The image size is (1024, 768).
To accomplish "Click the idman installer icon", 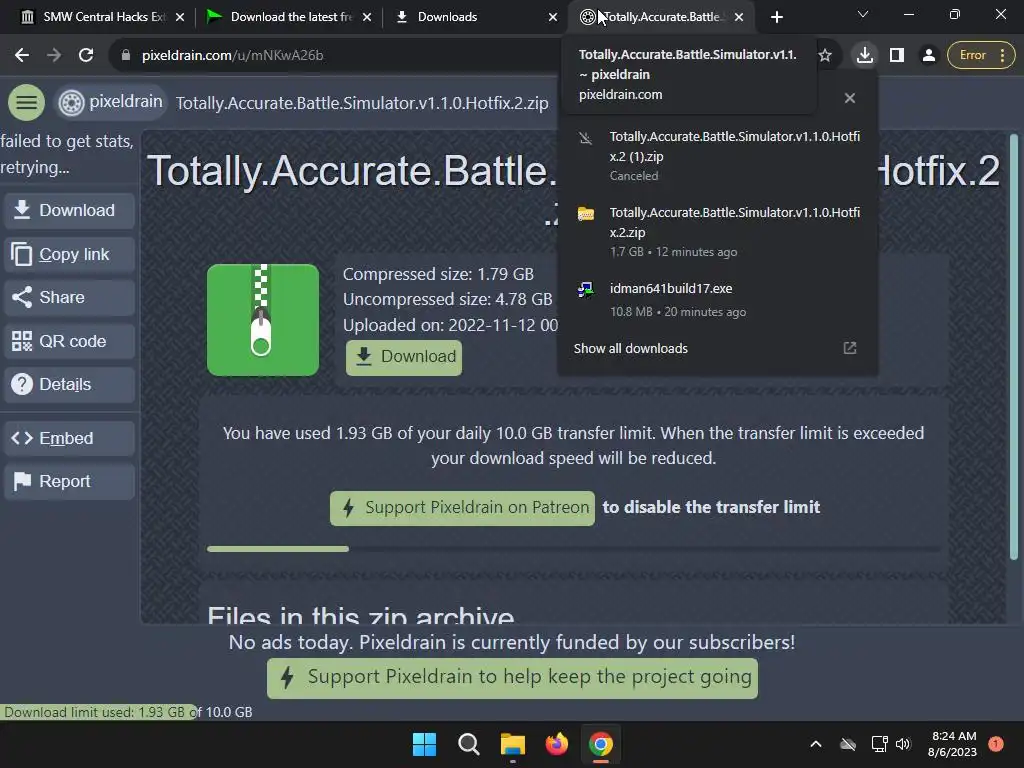I will (x=586, y=289).
